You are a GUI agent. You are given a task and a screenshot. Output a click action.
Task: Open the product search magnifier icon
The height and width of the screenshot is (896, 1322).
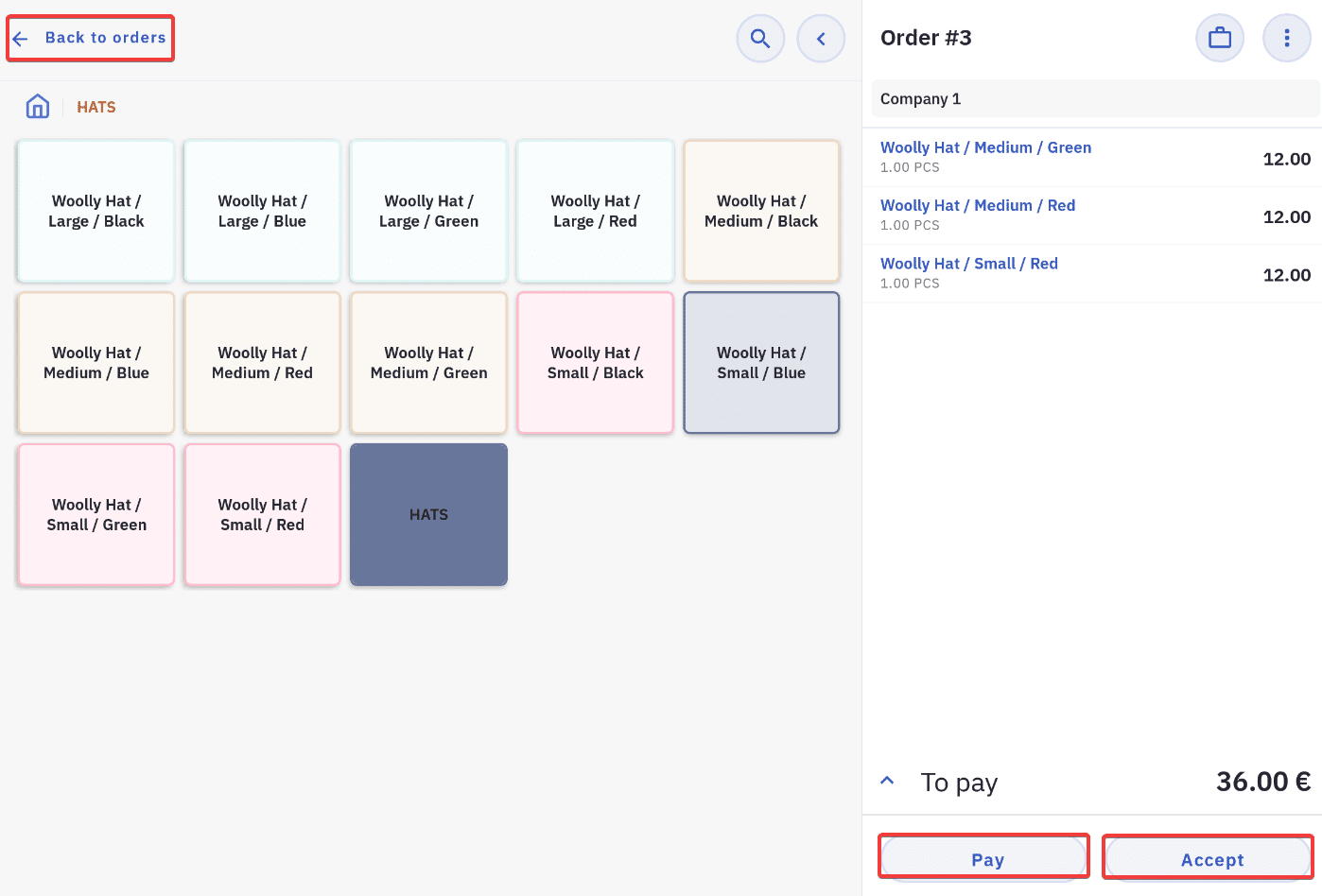tap(760, 39)
